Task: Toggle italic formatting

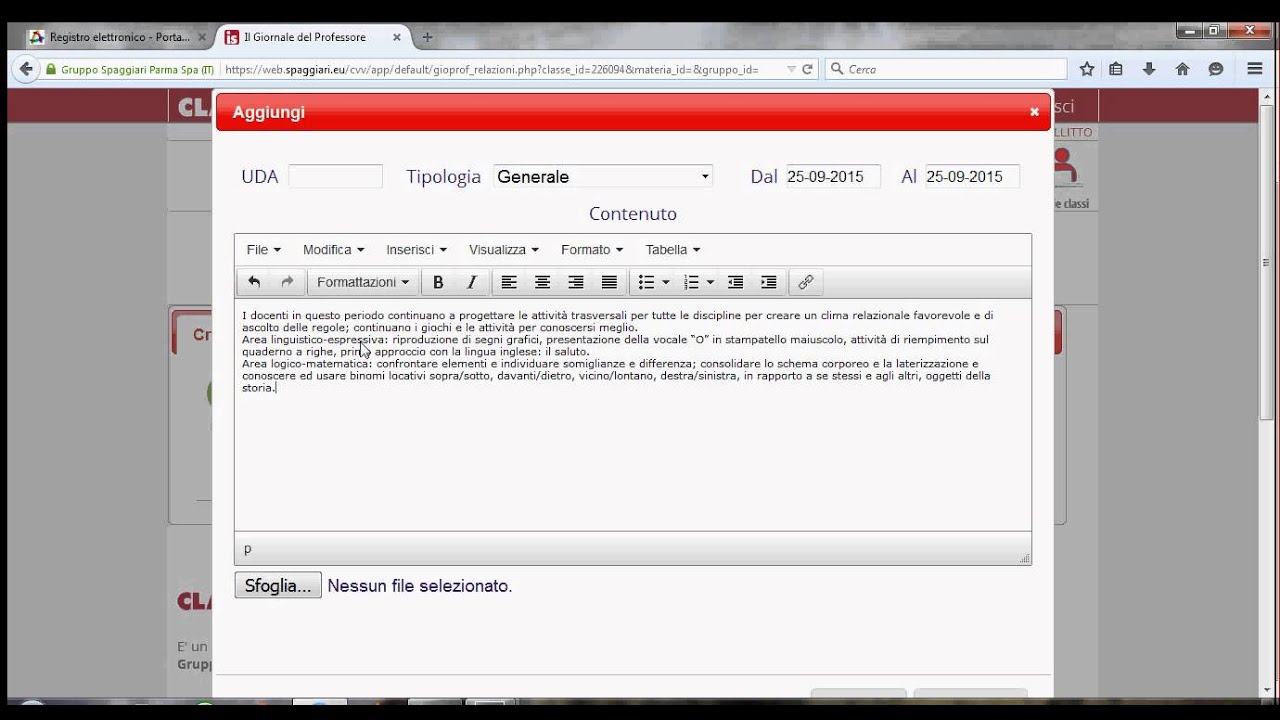Action: point(472,282)
